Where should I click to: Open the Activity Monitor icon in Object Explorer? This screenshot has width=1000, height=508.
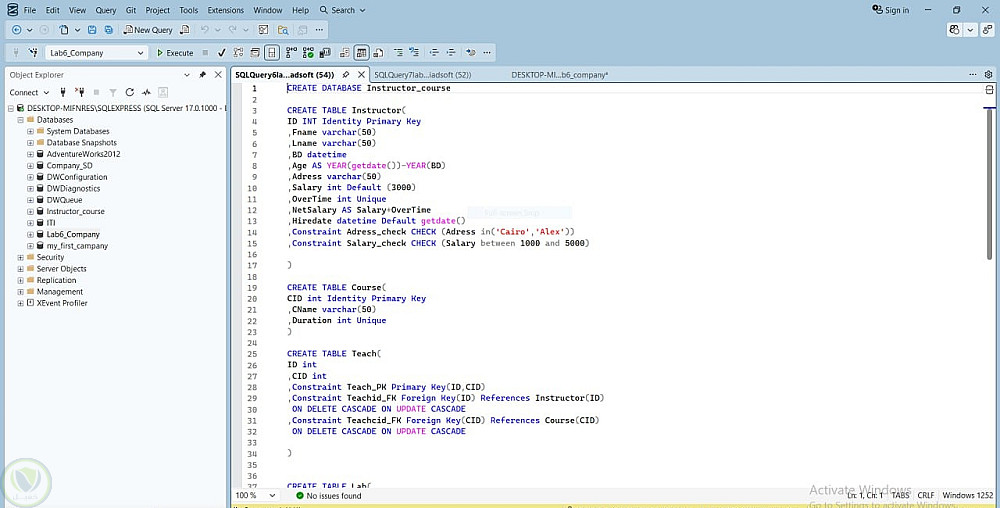click(x=146, y=92)
